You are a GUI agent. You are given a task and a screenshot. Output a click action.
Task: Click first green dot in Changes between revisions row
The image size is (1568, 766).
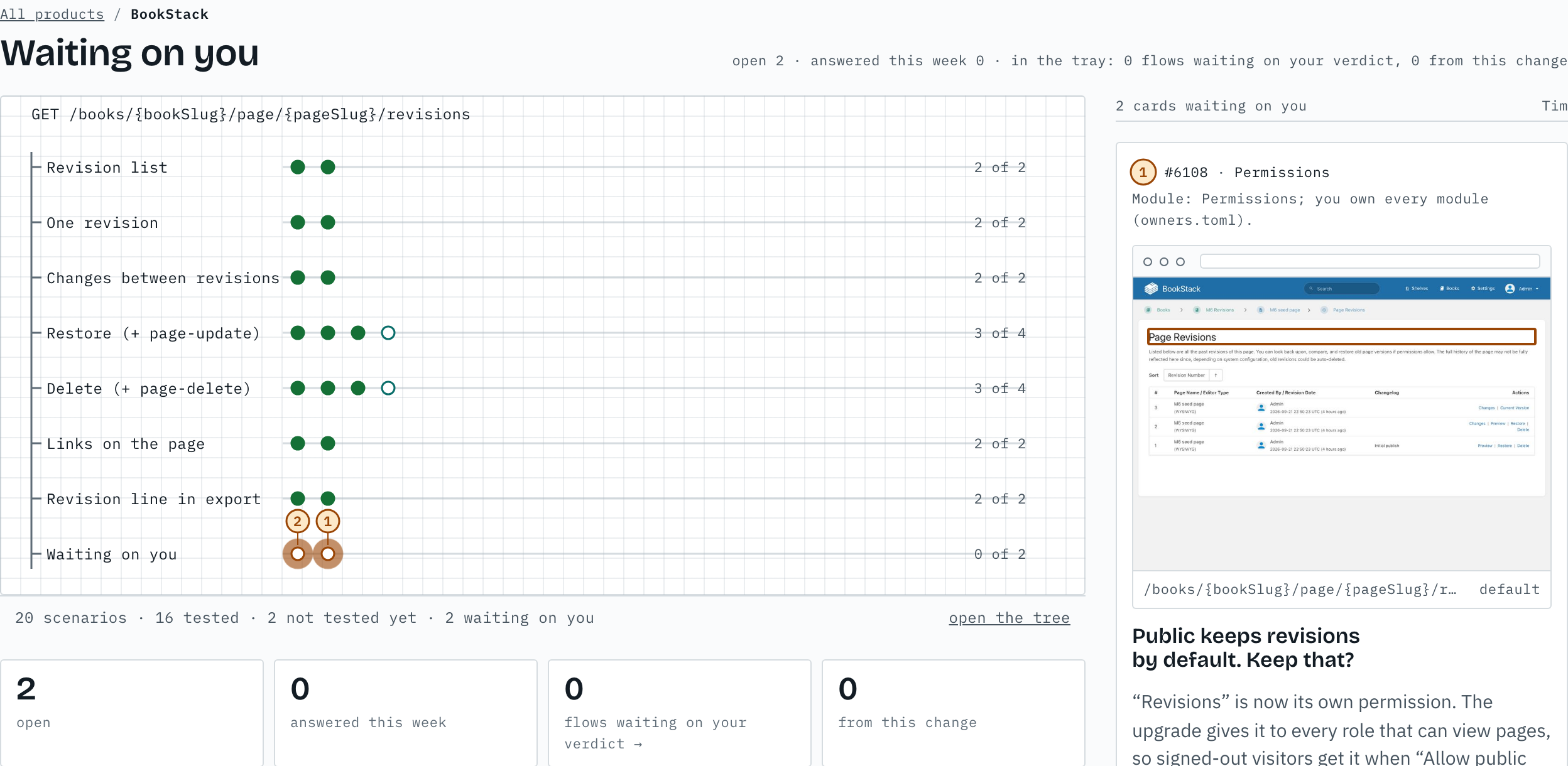click(x=298, y=278)
